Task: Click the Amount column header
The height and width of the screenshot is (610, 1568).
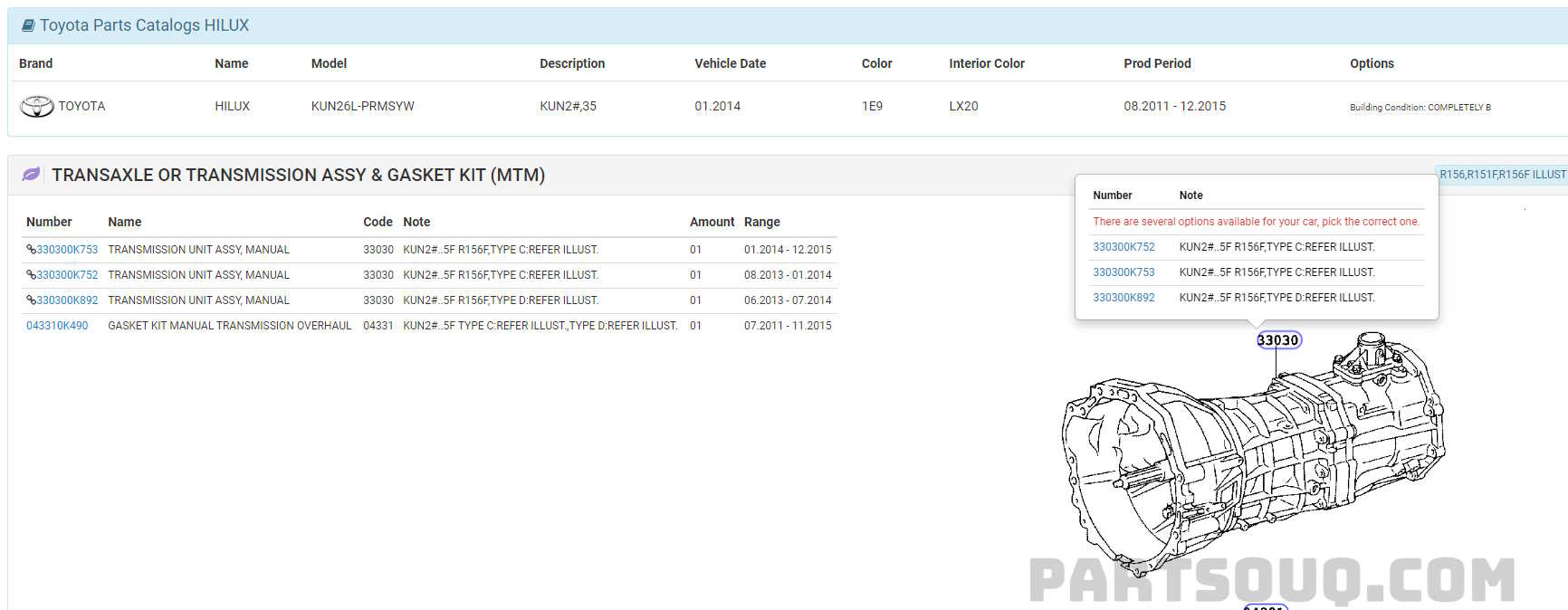Action: click(x=712, y=222)
